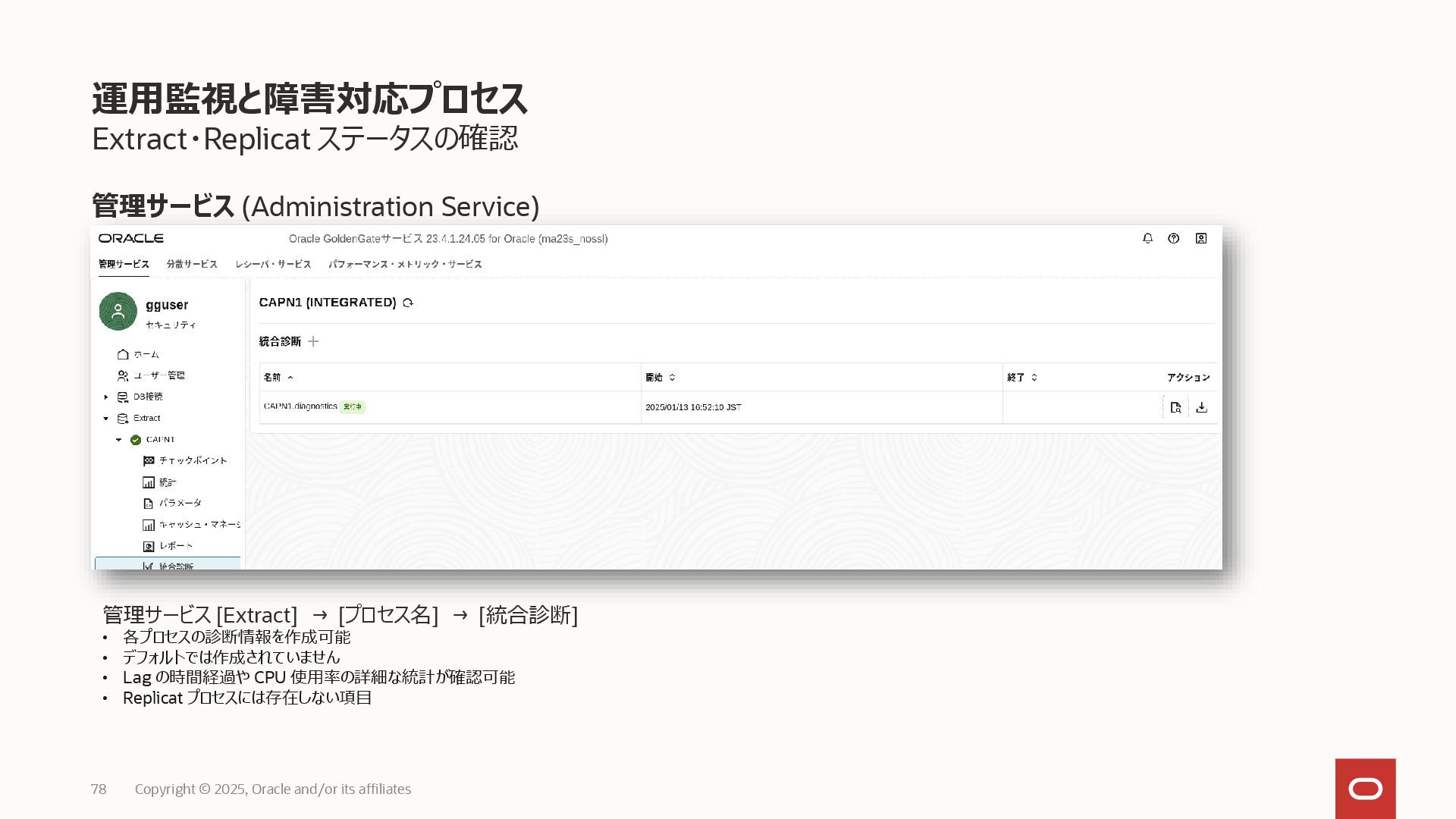Collapse the Extract tree node

coord(106,418)
